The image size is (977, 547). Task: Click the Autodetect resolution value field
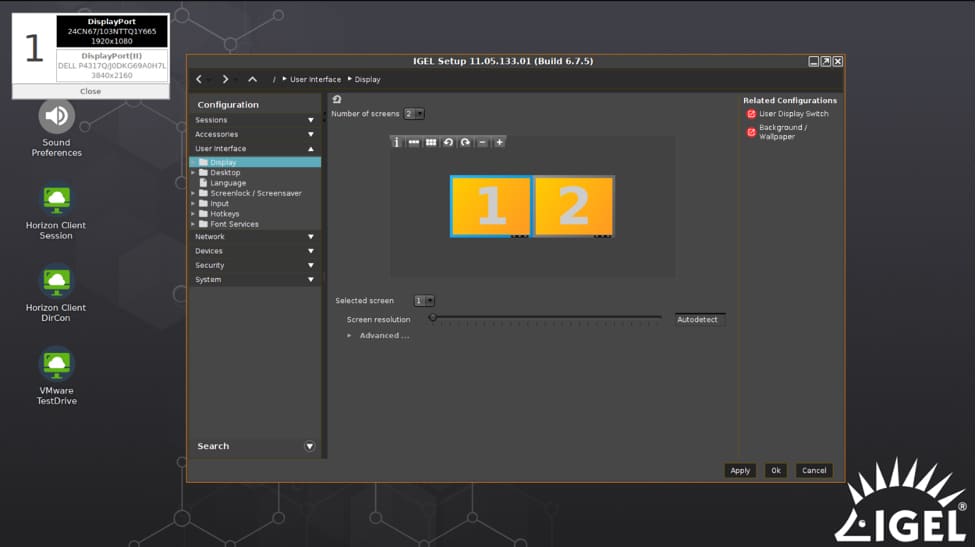[700, 320]
